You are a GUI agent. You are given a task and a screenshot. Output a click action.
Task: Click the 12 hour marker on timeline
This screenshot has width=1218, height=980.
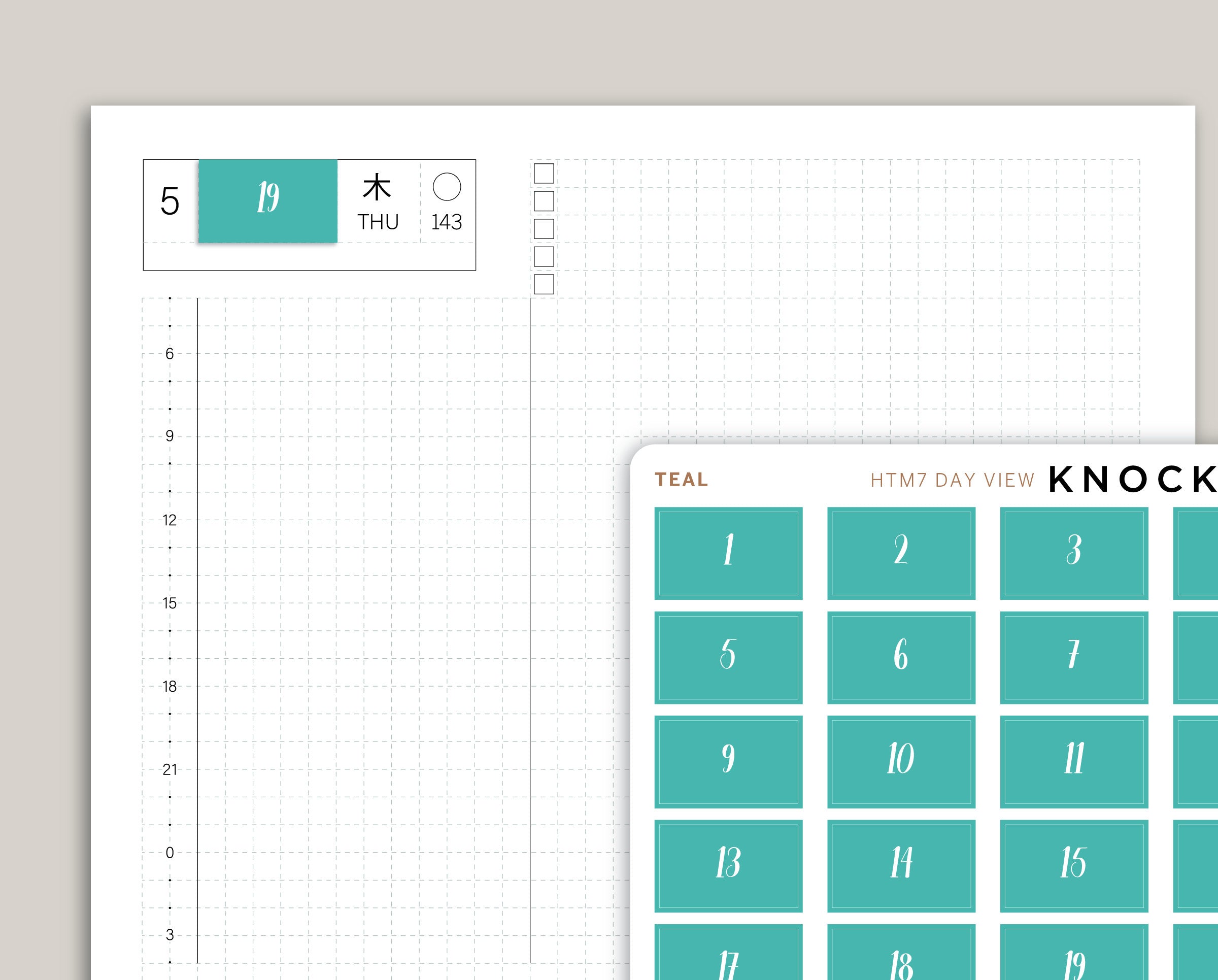[170, 520]
